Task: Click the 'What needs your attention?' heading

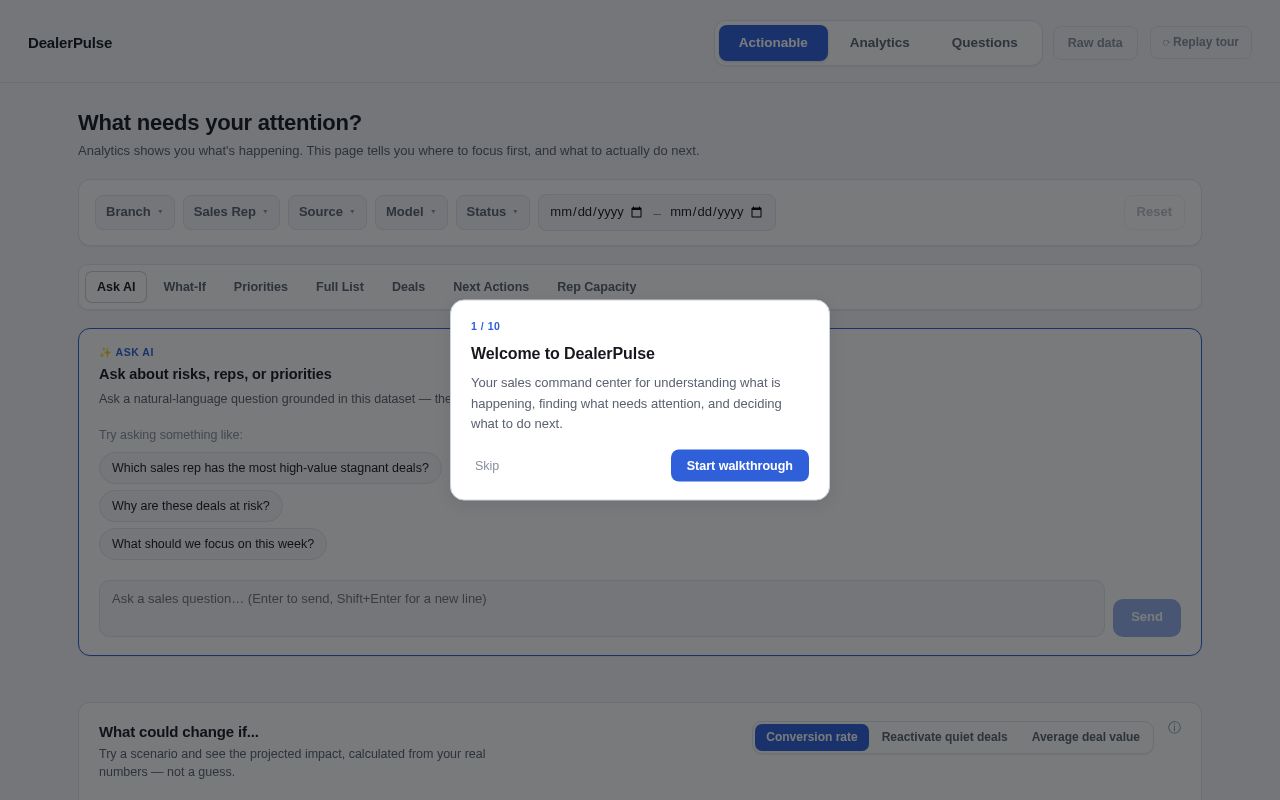Action: [220, 123]
